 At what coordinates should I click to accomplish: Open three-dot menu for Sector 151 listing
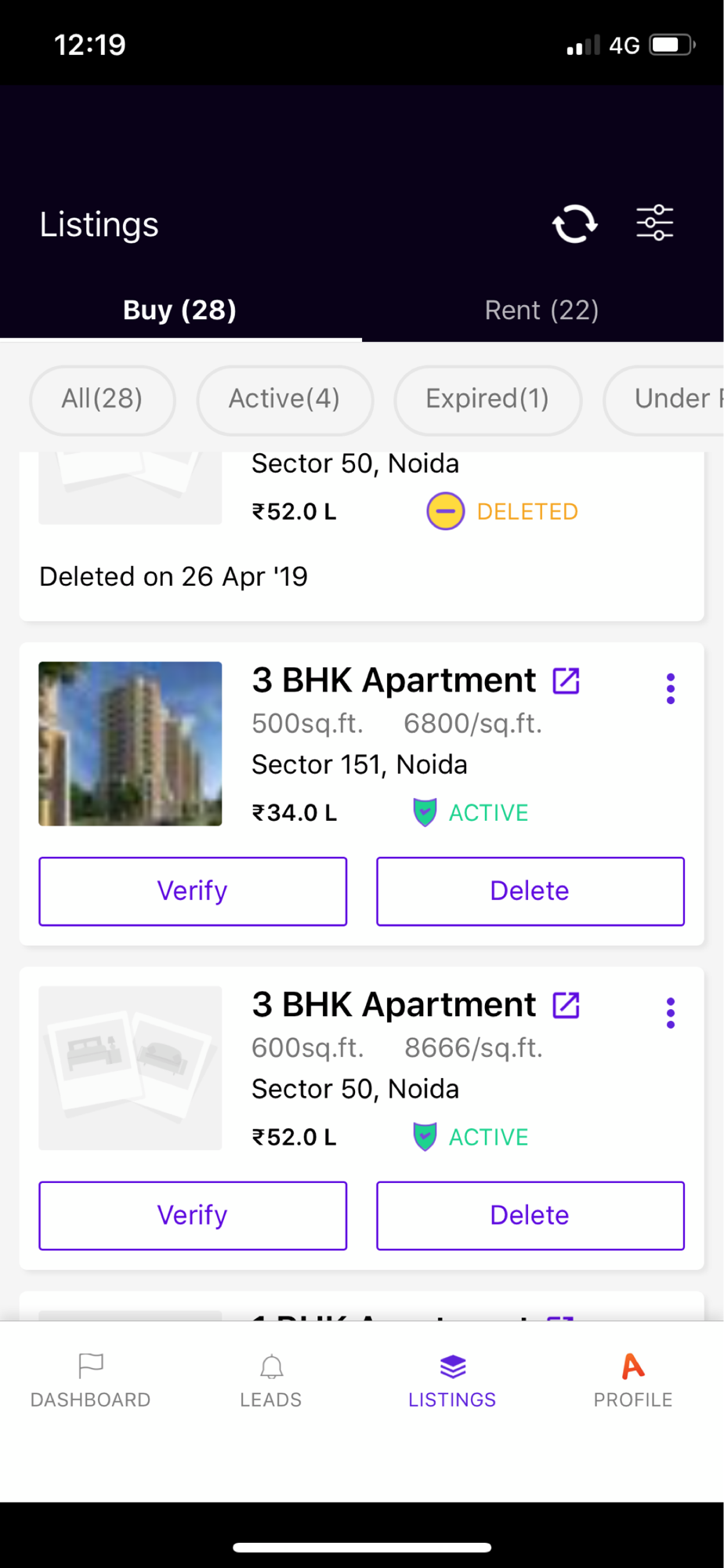coord(671,688)
